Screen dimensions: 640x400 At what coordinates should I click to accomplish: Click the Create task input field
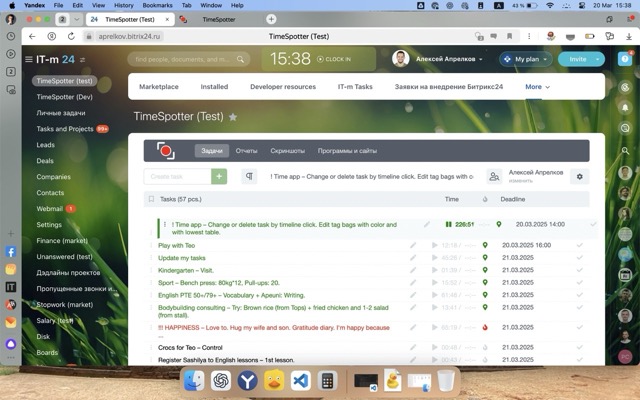[x=177, y=176]
